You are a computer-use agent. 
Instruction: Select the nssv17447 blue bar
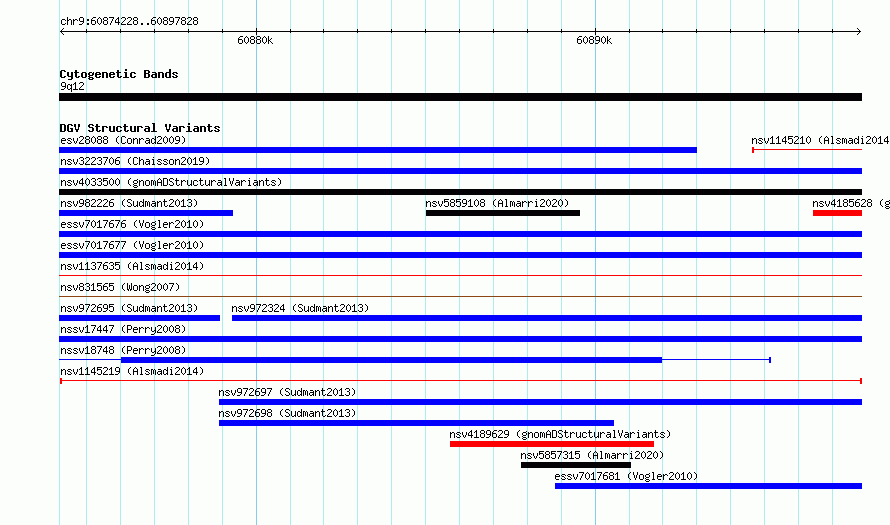(x=461, y=339)
